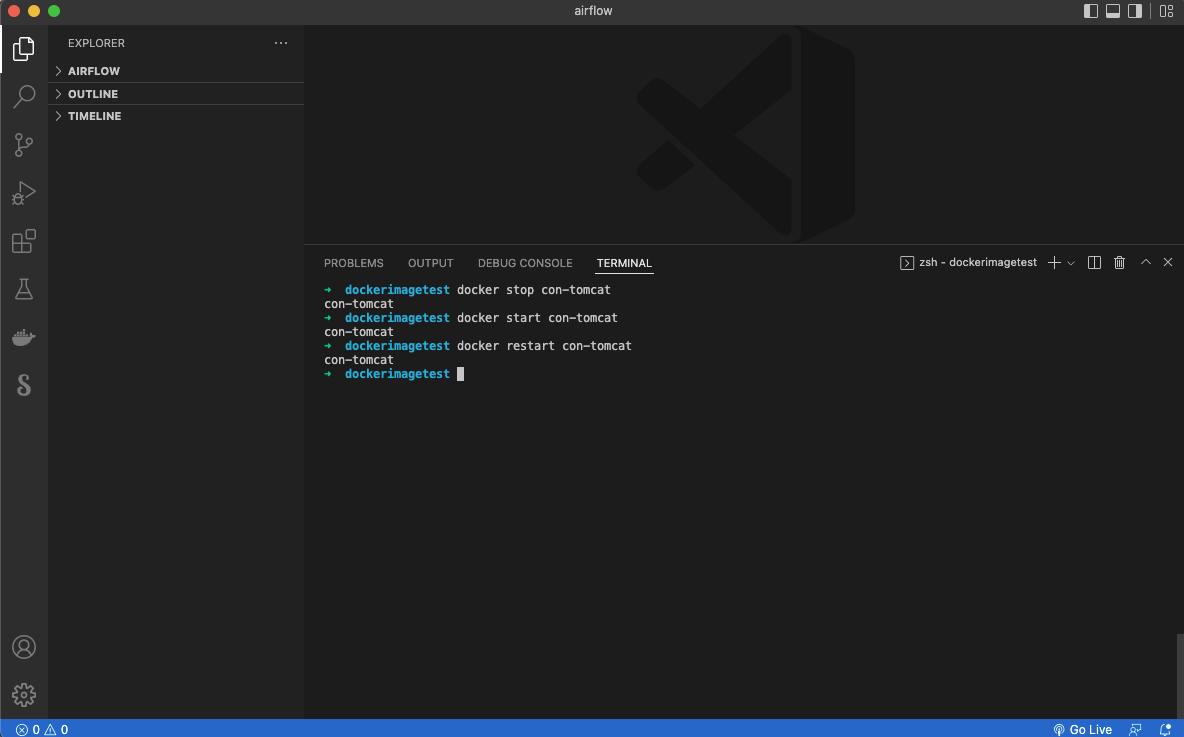The width and height of the screenshot is (1184, 737).
Task: Switch to the OUTPUT tab
Action: 430,263
